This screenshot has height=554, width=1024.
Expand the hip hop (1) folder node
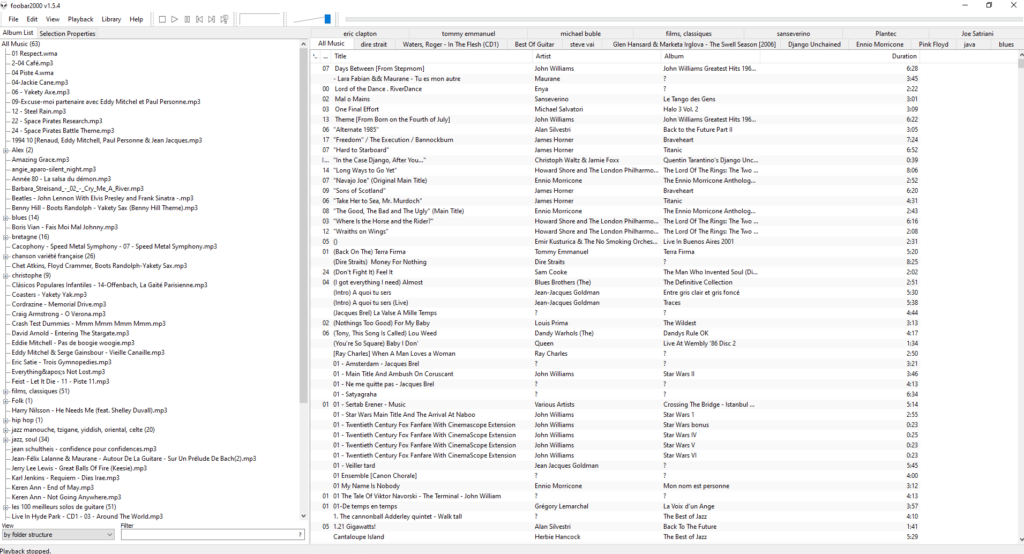click(x=6, y=420)
